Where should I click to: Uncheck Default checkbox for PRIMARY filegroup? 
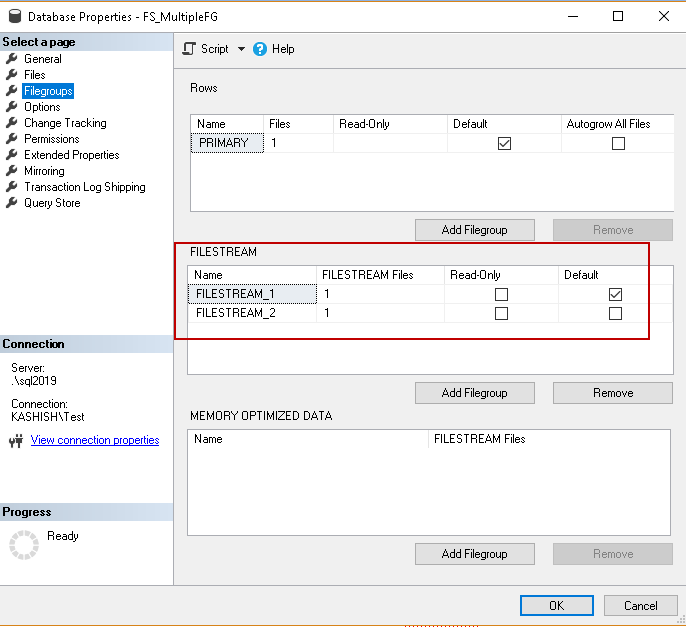504,143
